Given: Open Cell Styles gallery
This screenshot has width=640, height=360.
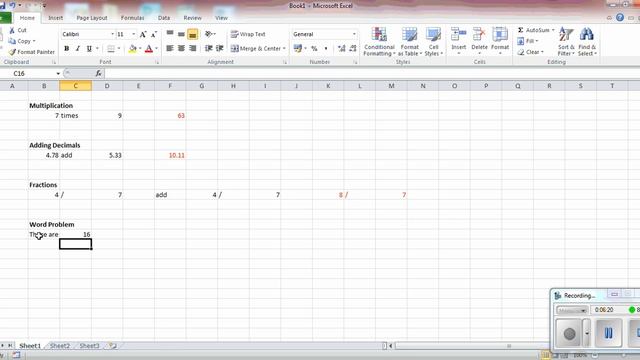Looking at the screenshot, I should 433,42.
